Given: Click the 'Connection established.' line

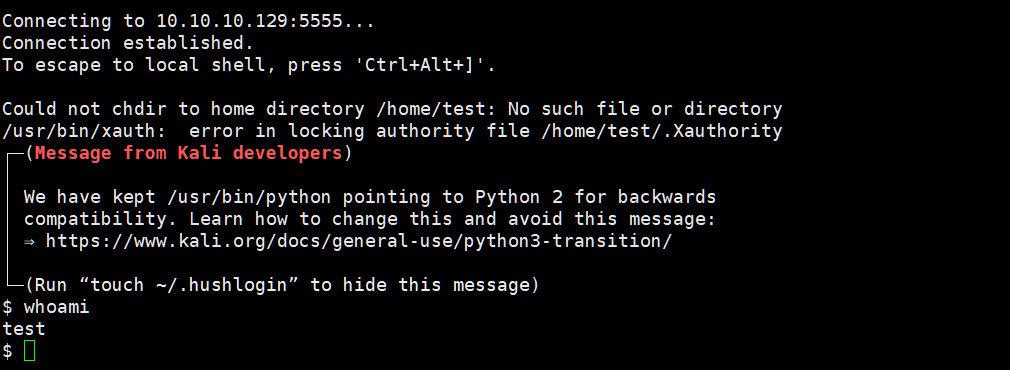Looking at the screenshot, I should [x=128, y=43].
